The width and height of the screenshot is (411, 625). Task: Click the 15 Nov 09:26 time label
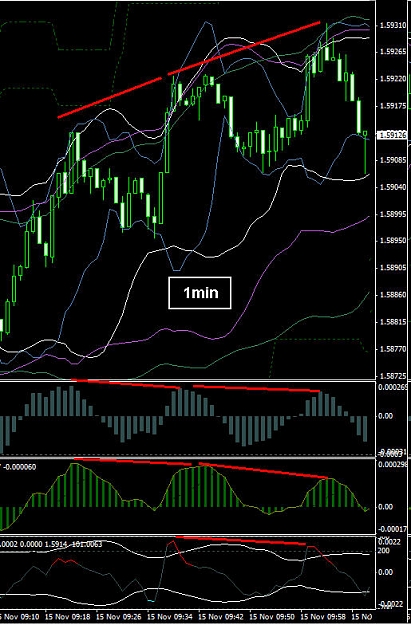tap(119, 616)
